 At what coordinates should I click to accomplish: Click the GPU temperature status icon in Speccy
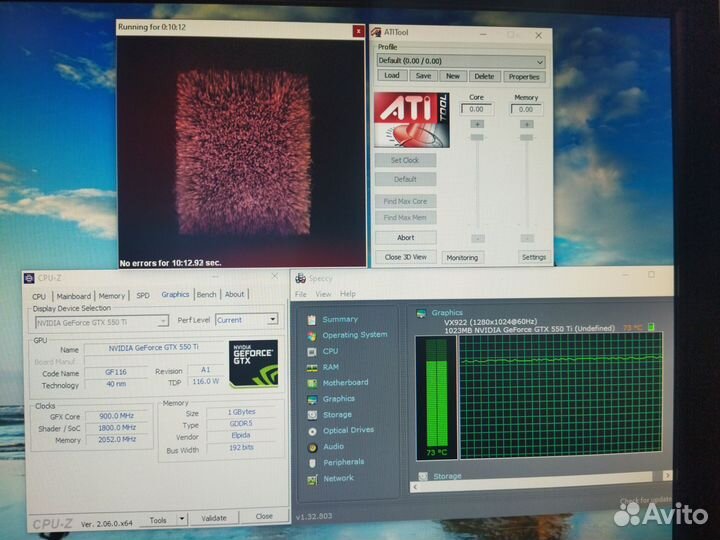click(x=651, y=327)
